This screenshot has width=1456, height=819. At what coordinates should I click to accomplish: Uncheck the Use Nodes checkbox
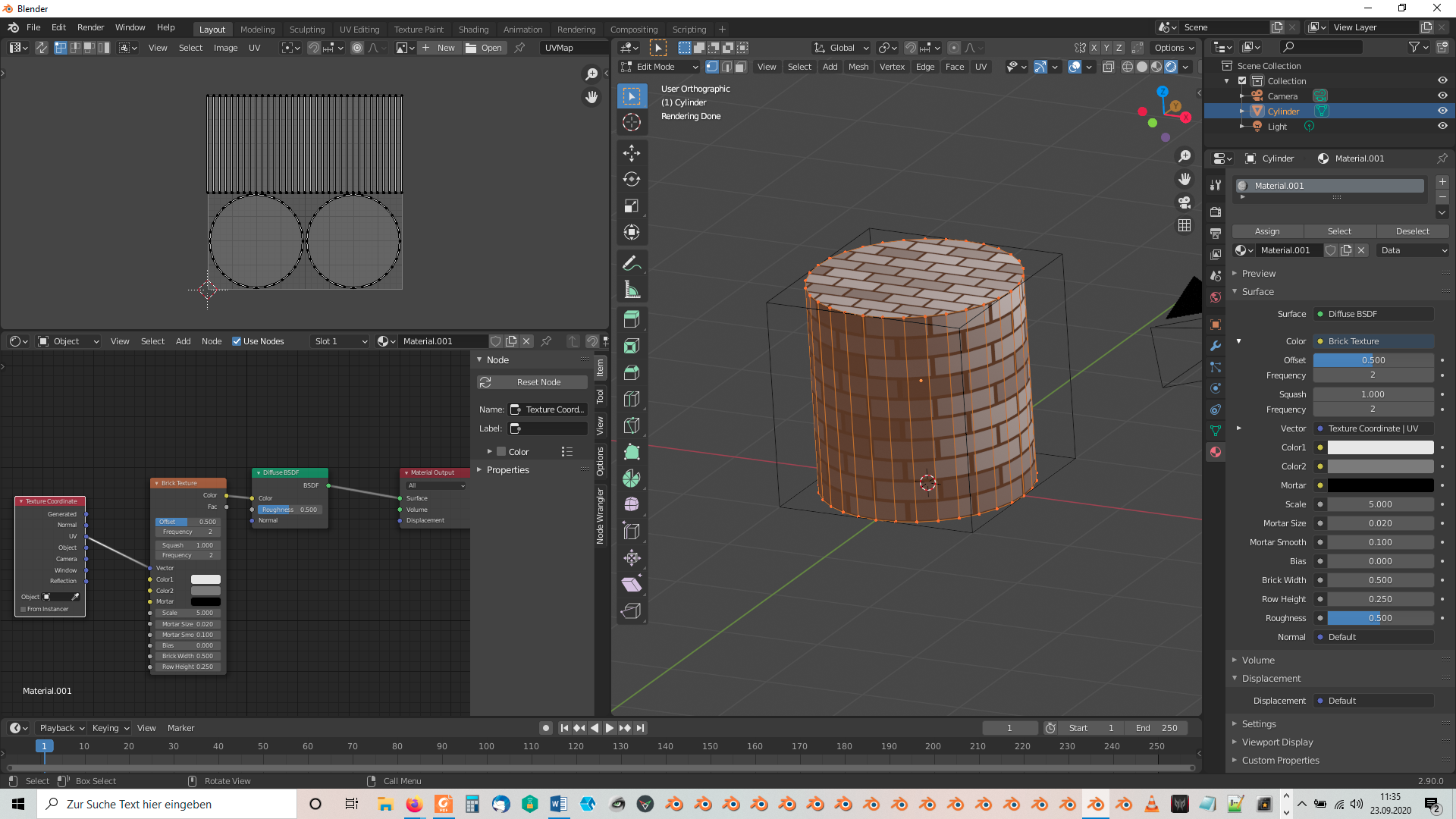click(x=237, y=341)
